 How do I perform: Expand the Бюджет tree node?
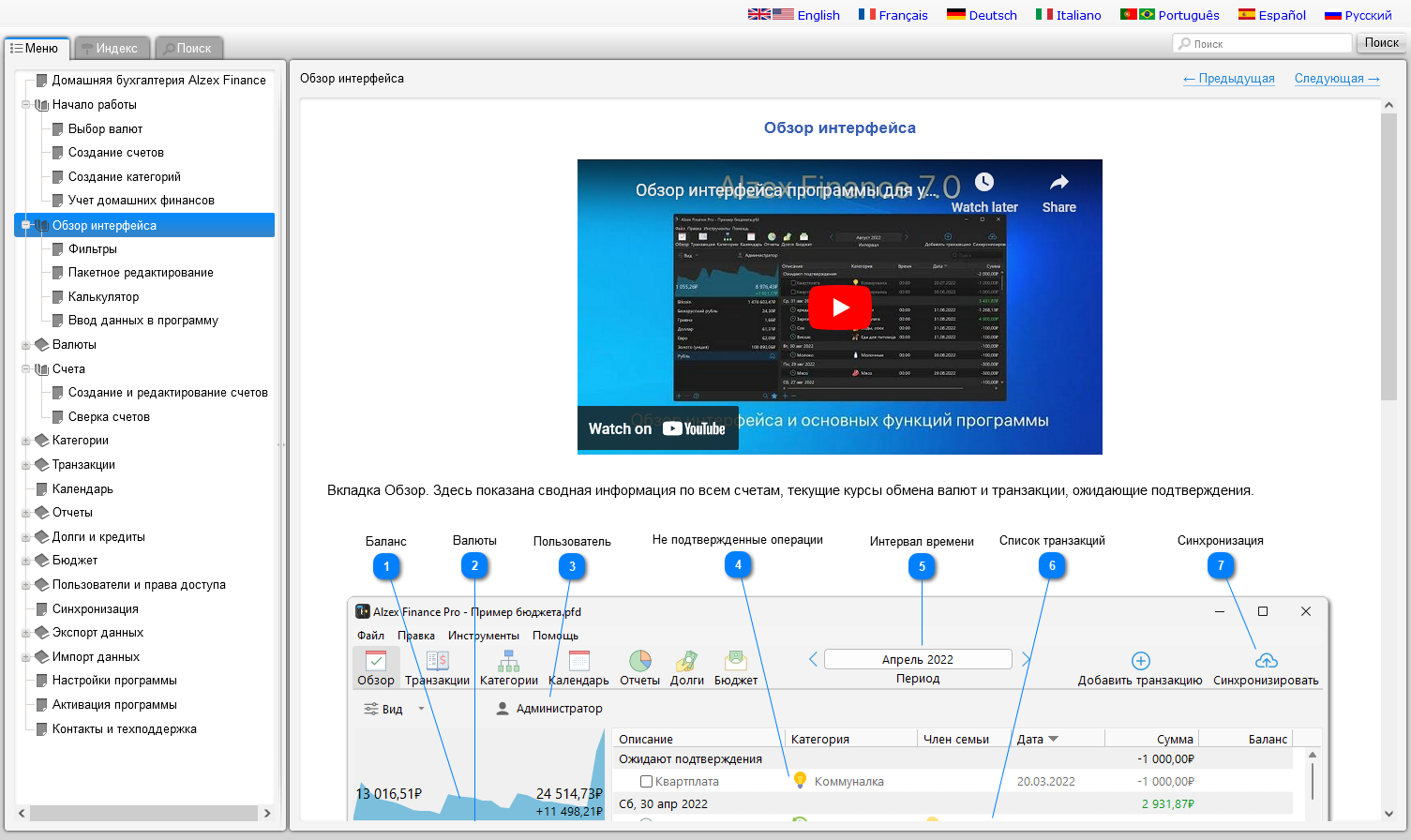pyautogui.click(x=26, y=561)
